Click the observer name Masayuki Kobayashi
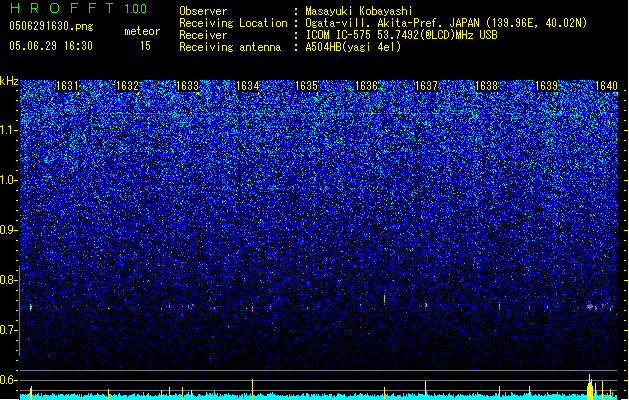This screenshot has width=629, height=400. pos(359,11)
